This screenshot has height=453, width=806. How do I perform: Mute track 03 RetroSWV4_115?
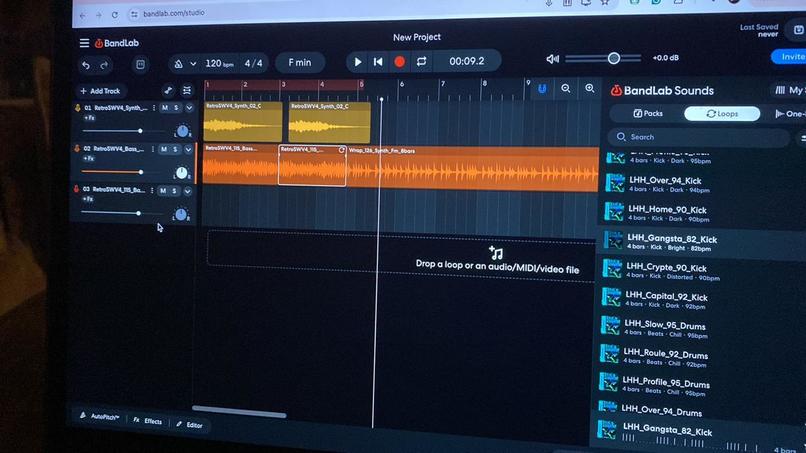[163, 191]
